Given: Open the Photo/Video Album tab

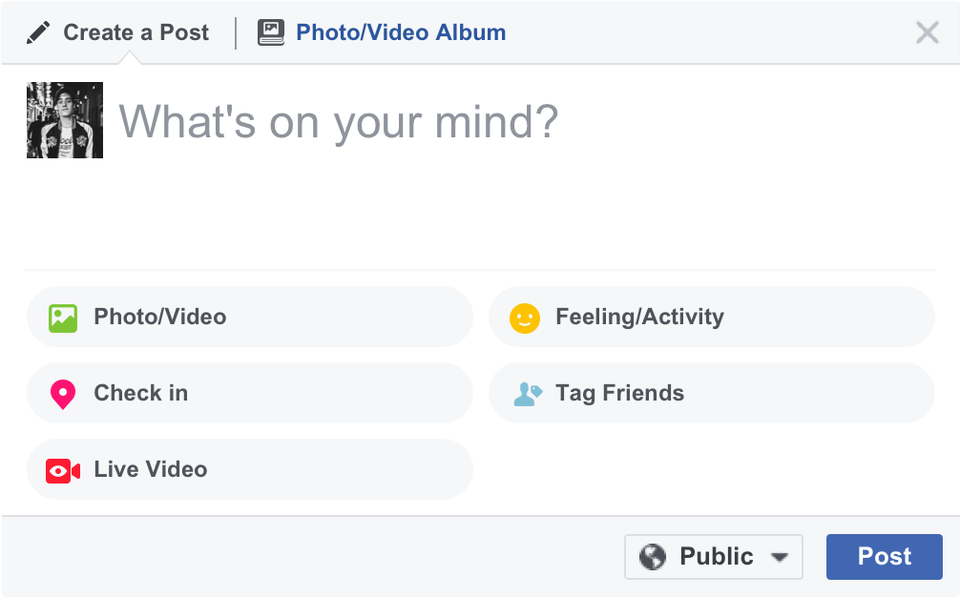Looking at the screenshot, I should tap(400, 33).
